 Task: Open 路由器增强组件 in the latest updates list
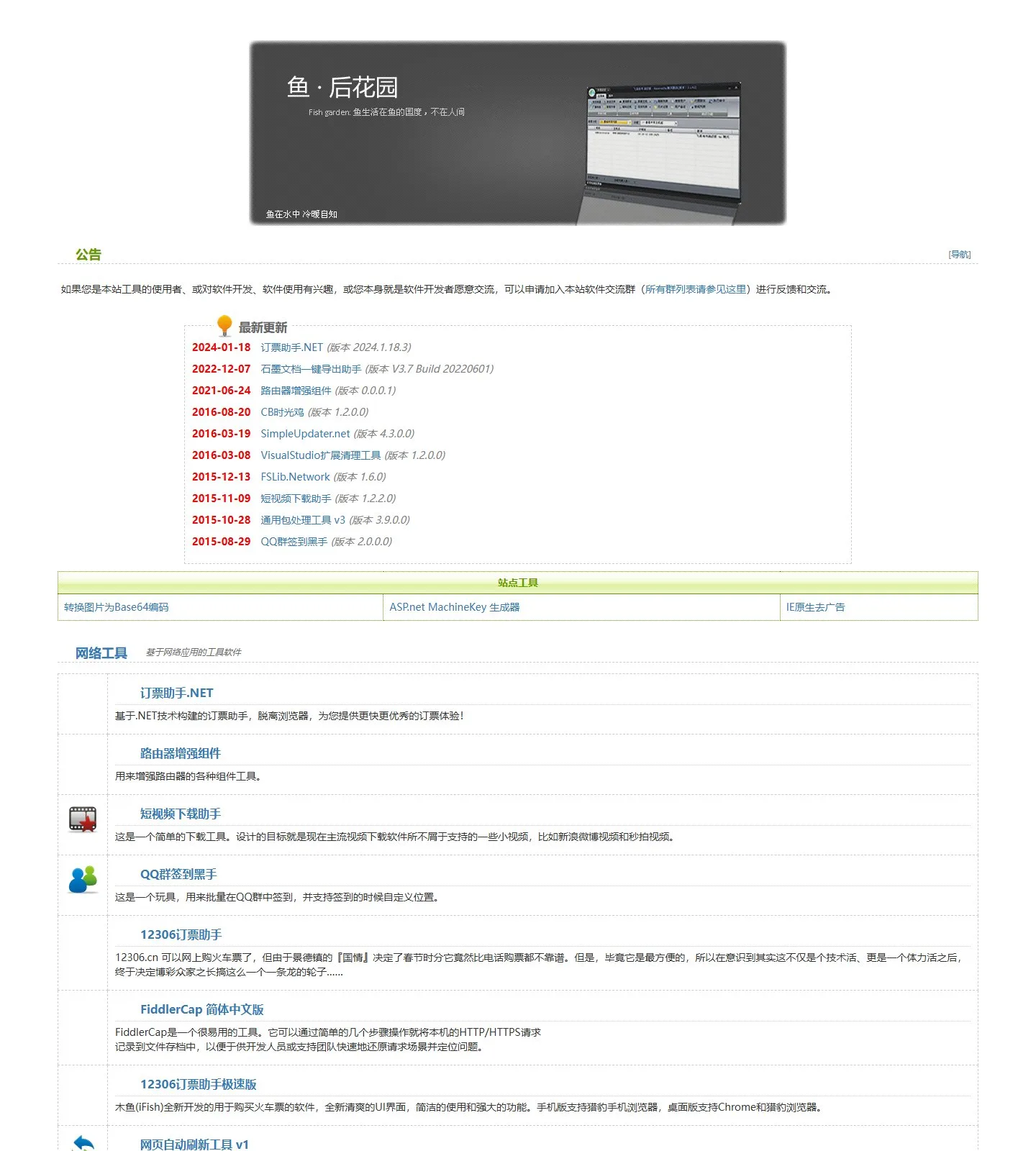tap(296, 391)
